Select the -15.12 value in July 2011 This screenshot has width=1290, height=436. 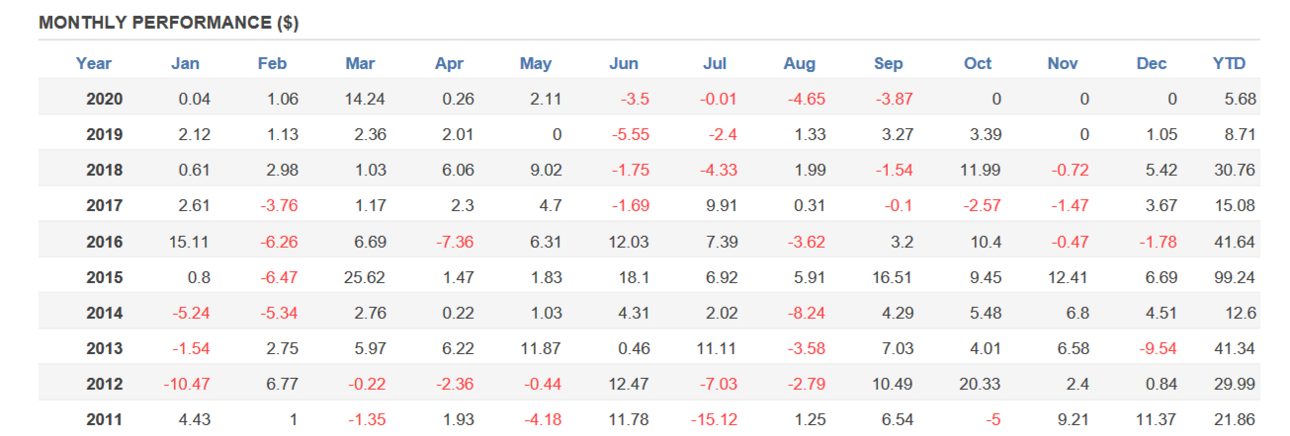[714, 419]
